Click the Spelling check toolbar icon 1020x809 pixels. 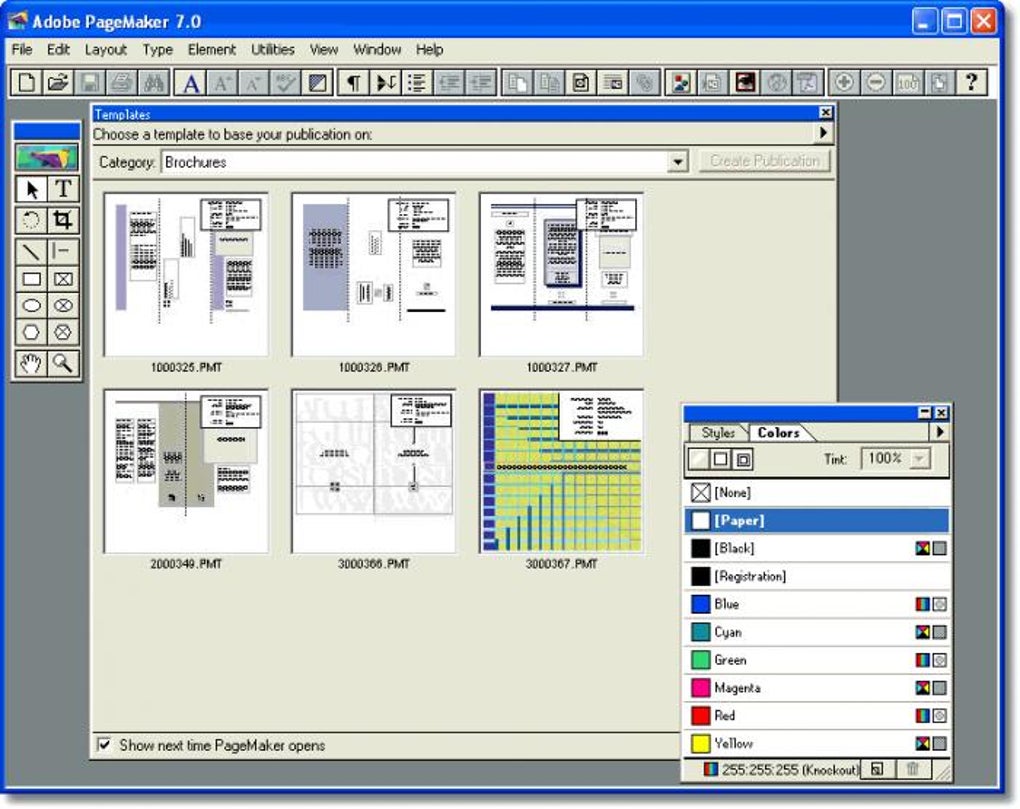[286, 83]
